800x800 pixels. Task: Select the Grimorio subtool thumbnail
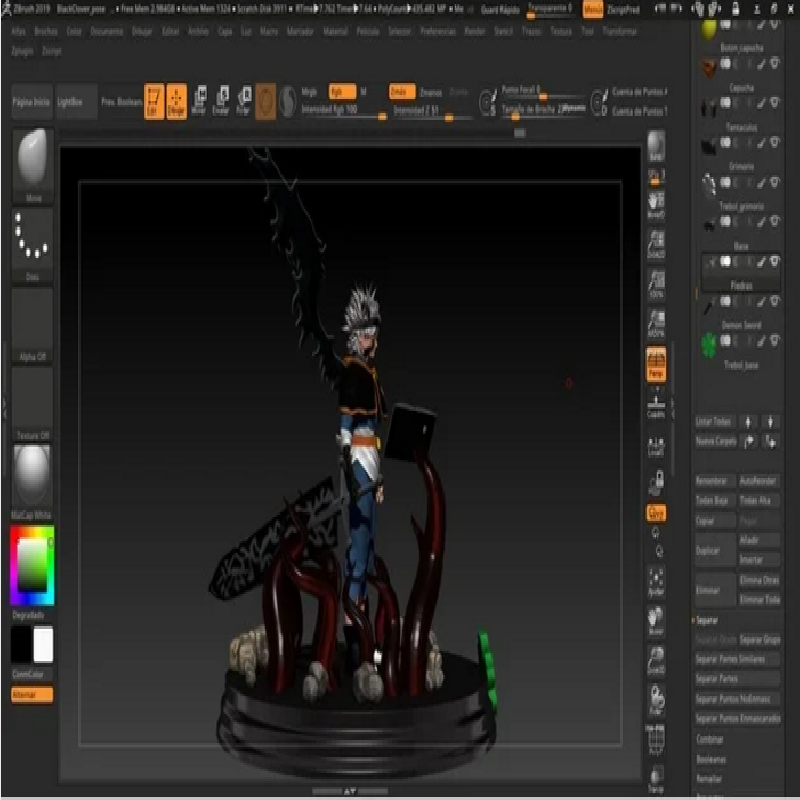709,183
